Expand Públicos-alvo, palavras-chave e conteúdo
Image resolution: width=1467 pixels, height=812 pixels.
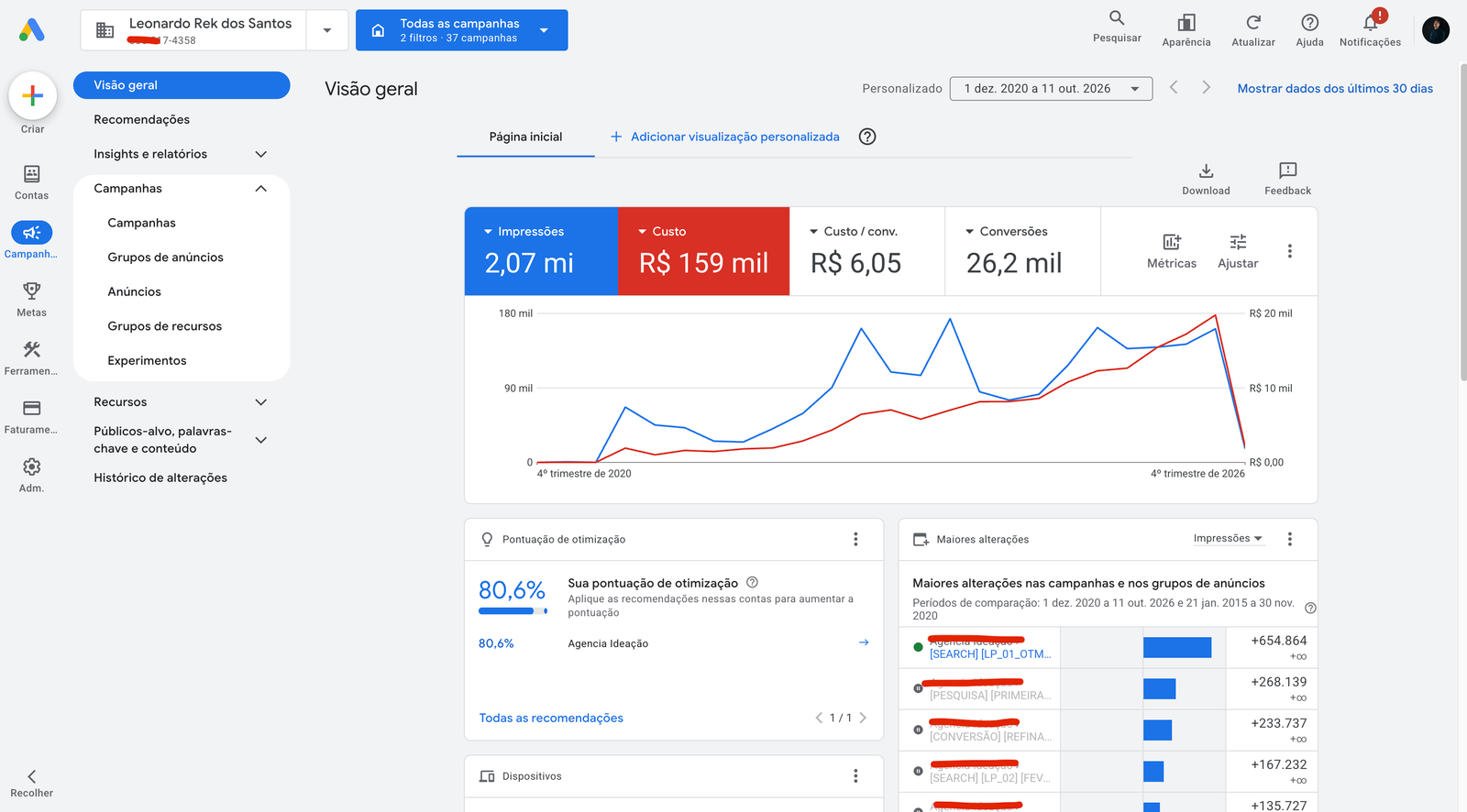(261, 440)
